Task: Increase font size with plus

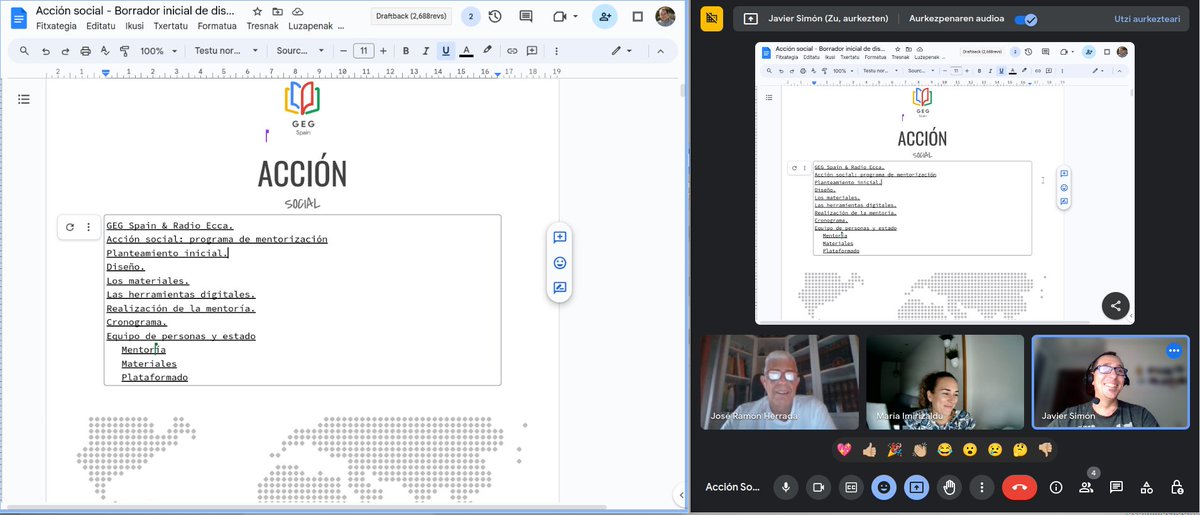Action: click(385, 50)
